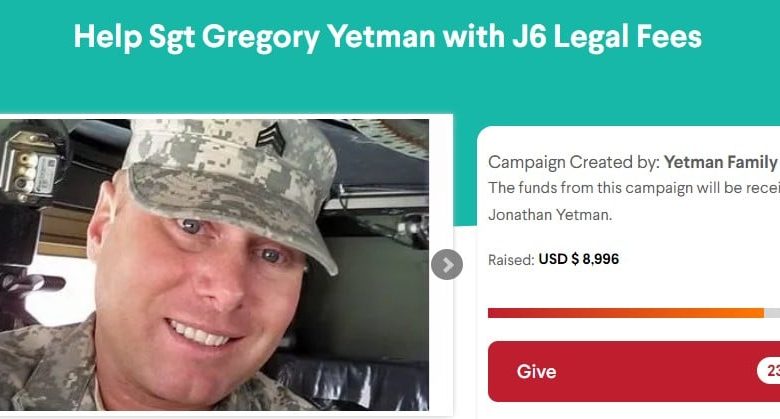The image size is (780, 419).
Task: Select the white donor count badge
Action: click(x=769, y=371)
